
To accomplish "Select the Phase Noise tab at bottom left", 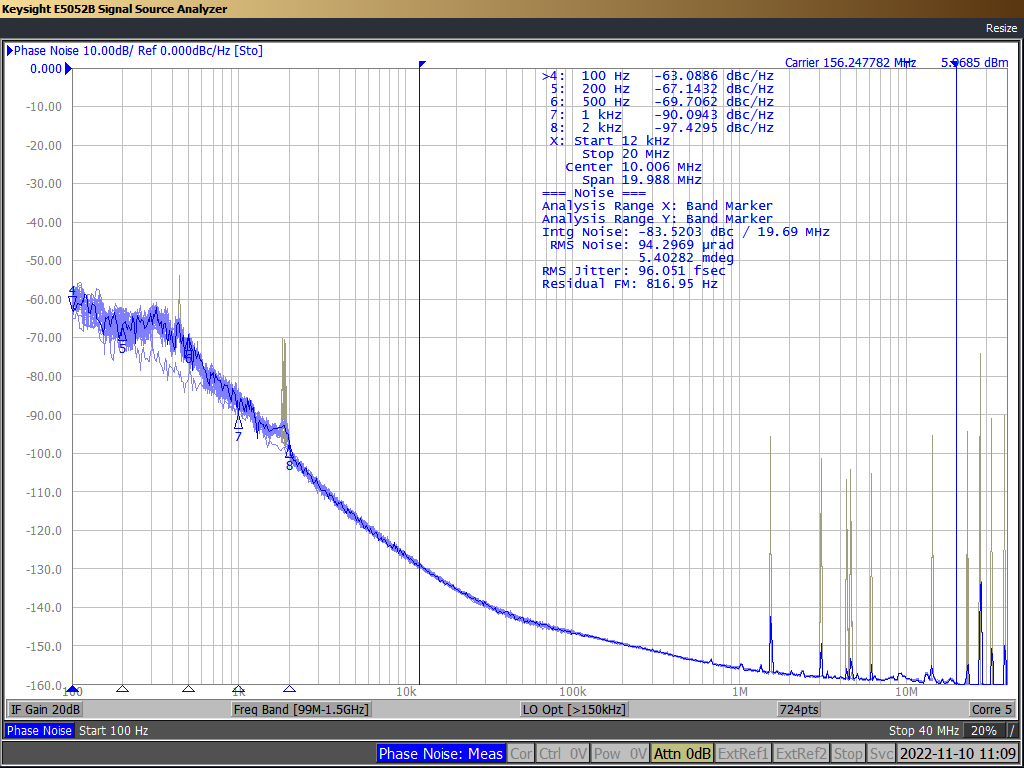I will pyautogui.click(x=39, y=731).
